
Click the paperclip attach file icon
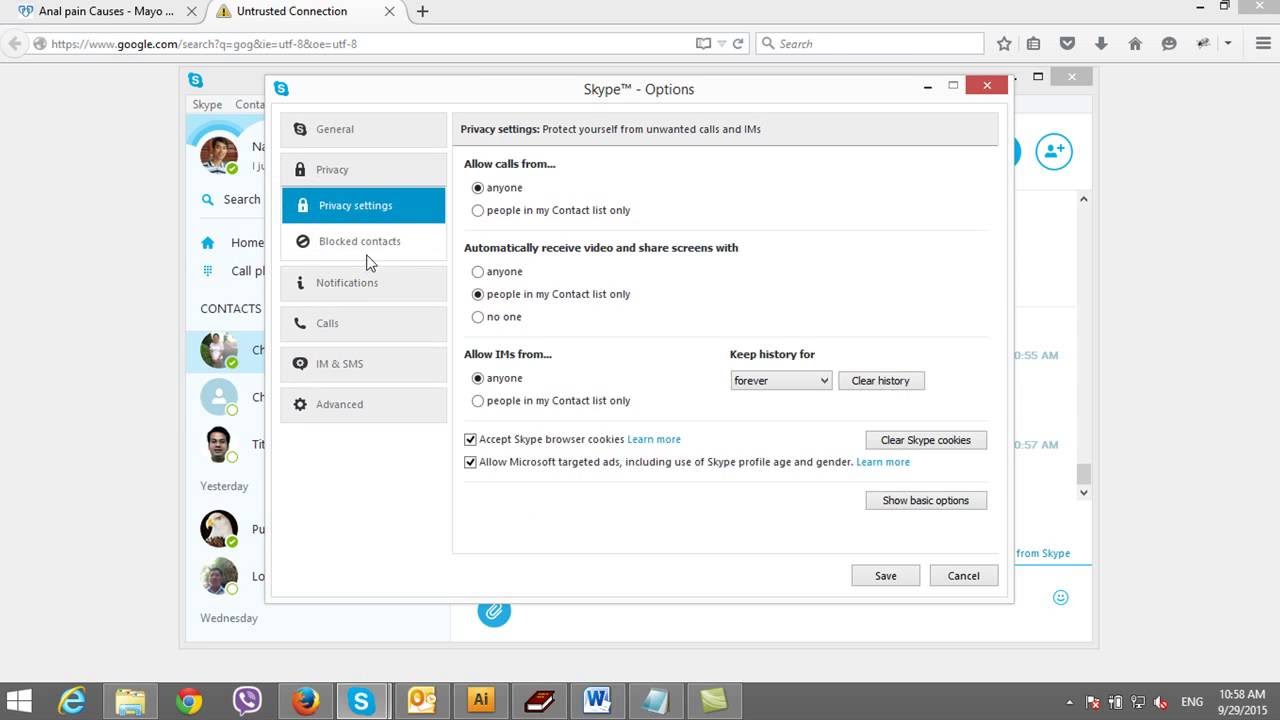tap(493, 611)
